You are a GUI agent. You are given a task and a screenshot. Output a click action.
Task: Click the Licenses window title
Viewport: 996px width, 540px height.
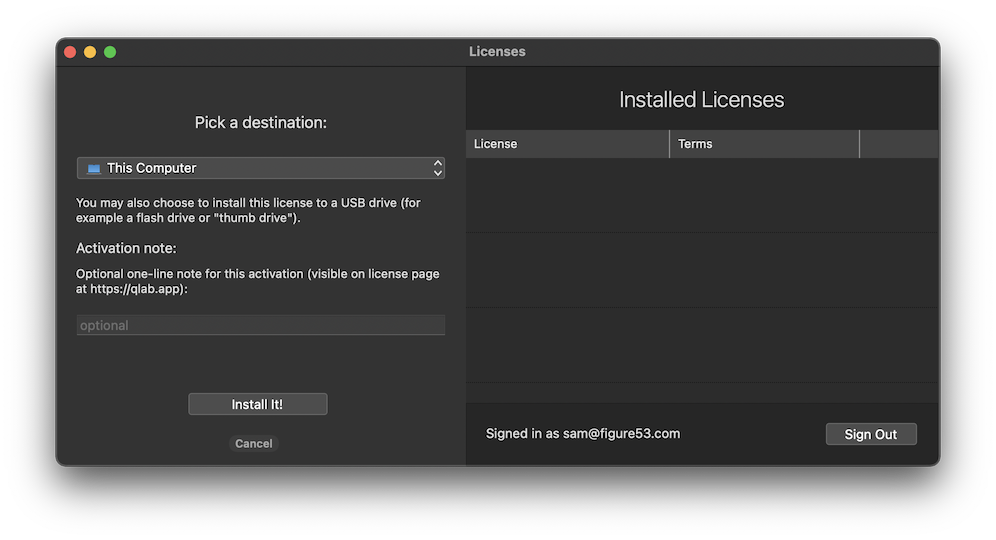(497, 52)
